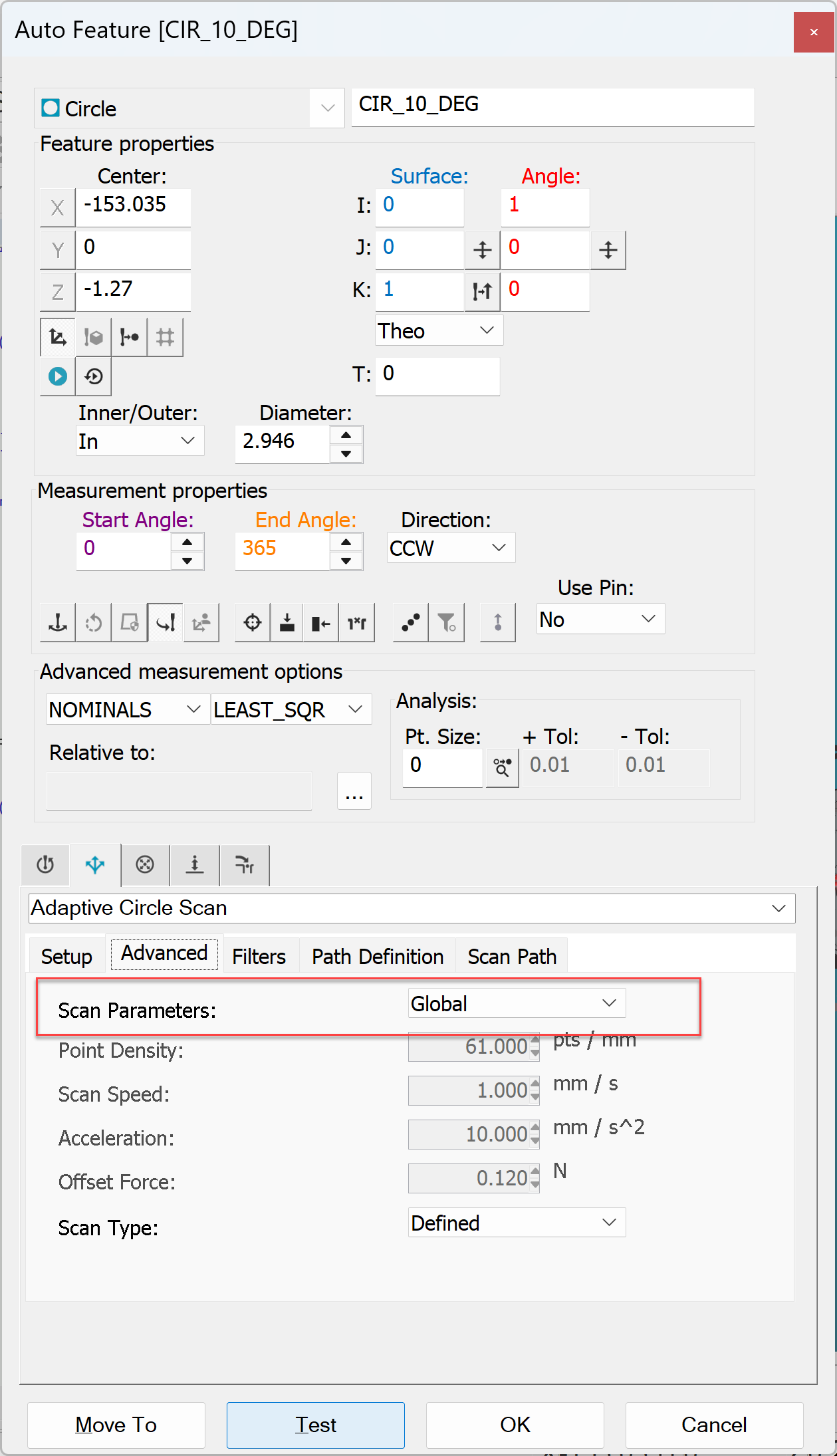Click the blue Measure Now play icon

click(x=58, y=376)
